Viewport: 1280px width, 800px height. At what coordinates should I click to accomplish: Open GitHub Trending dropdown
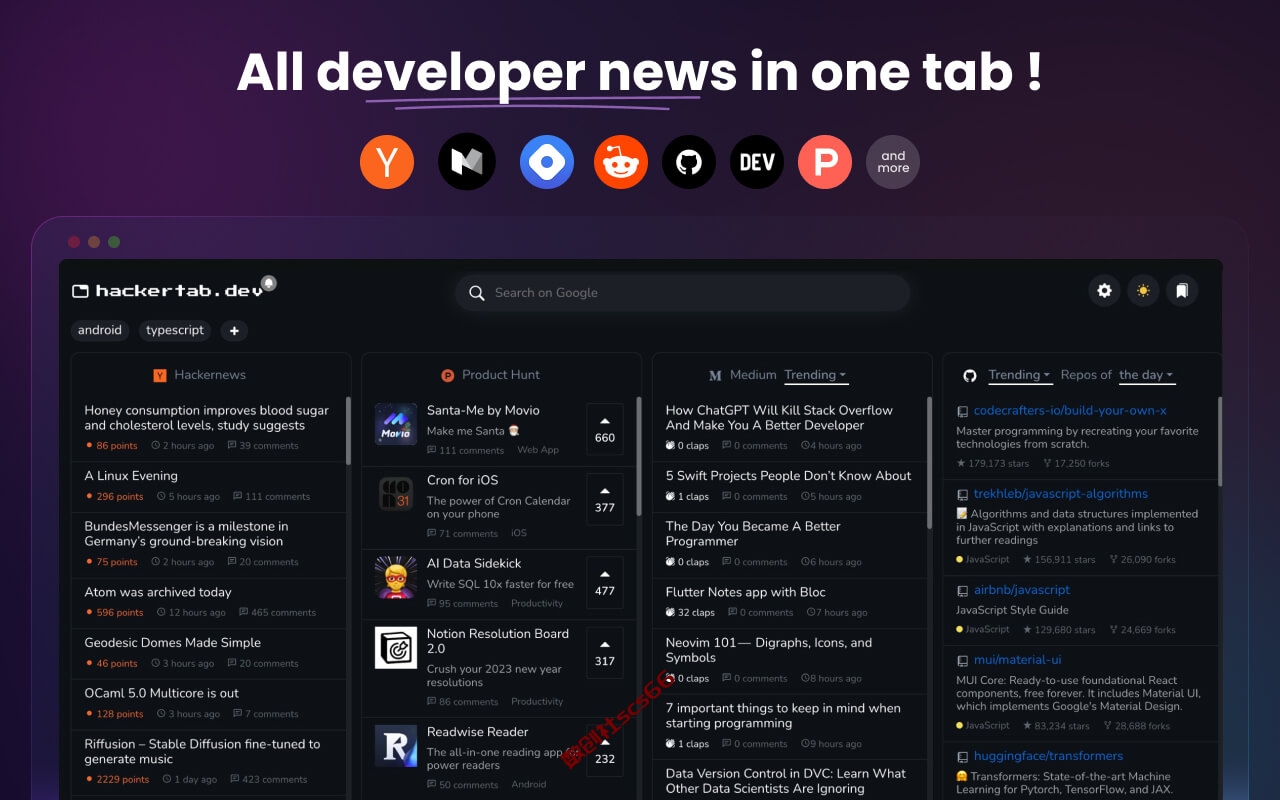click(1019, 375)
